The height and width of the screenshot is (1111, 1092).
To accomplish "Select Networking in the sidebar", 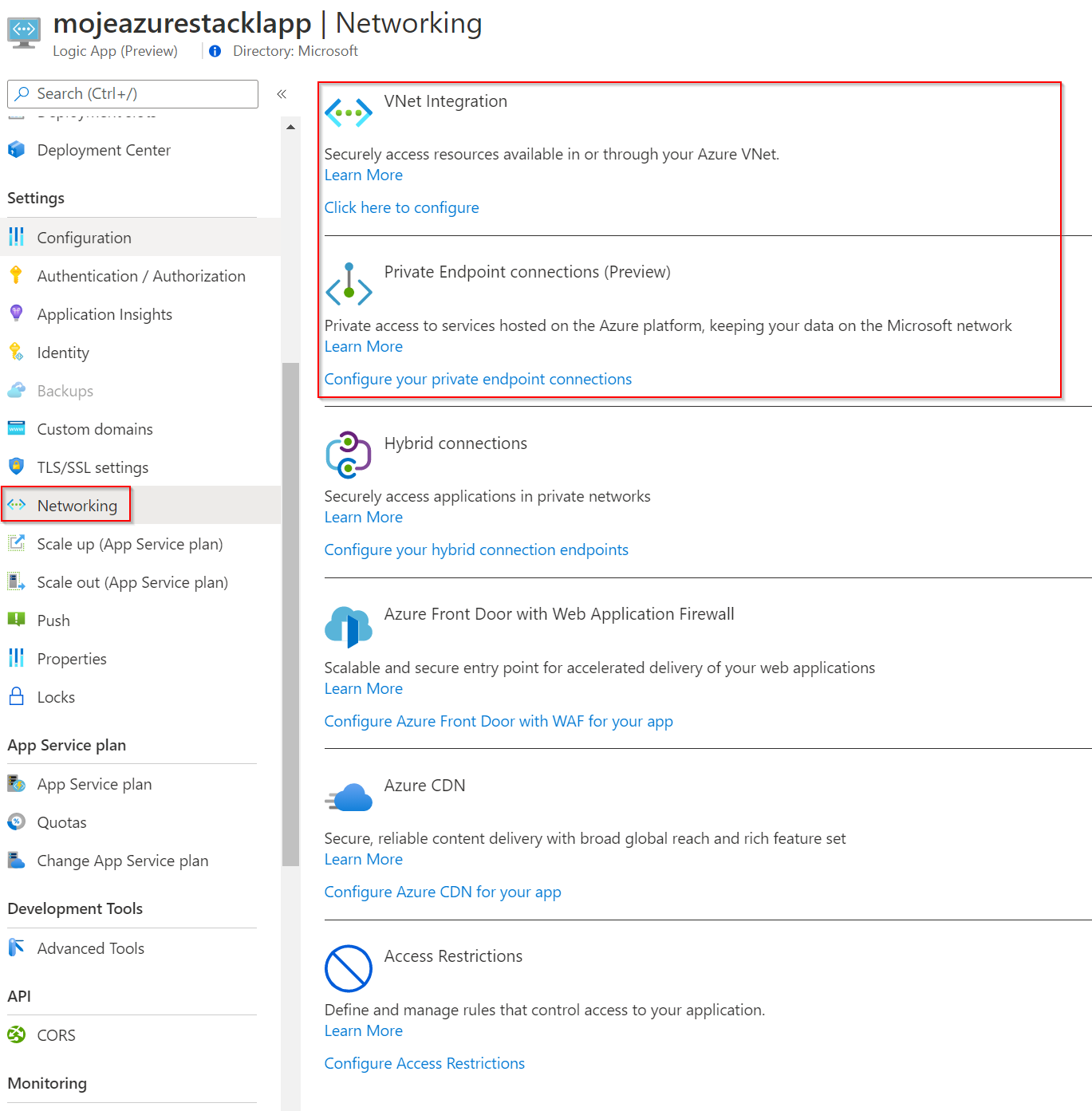I will click(77, 506).
